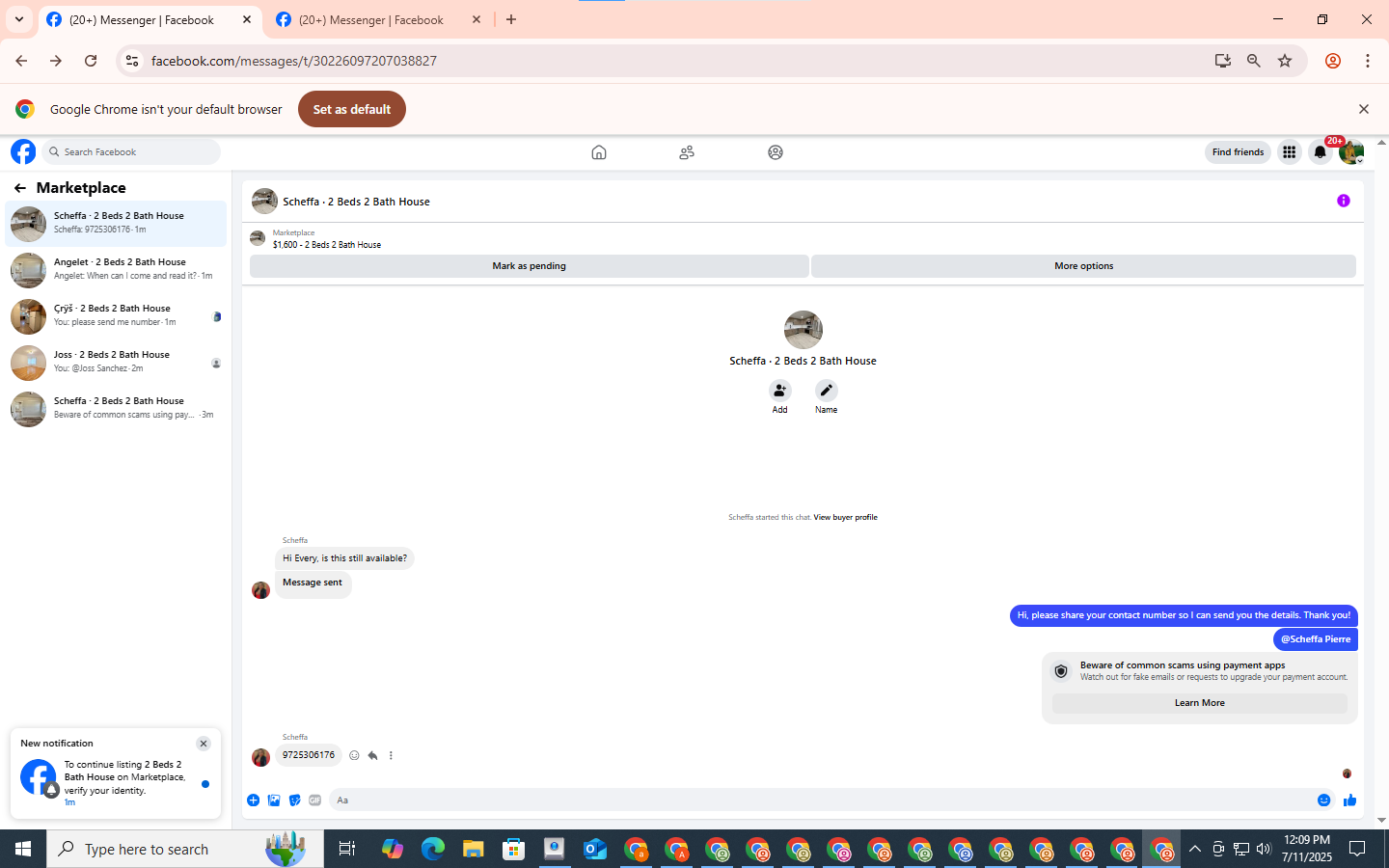Close the first Messenger tab
Image resolution: width=1389 pixels, height=868 pixels.
247,19
